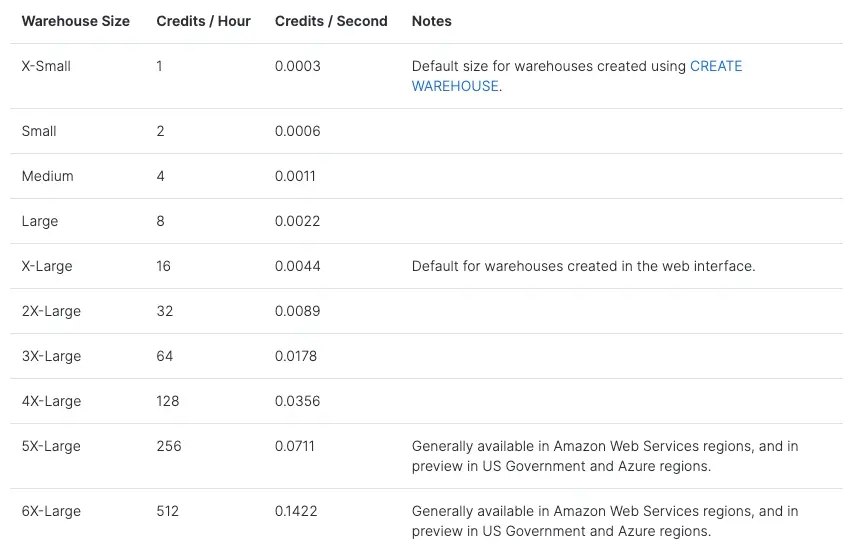Viewport: 850px width, 557px height.
Task: Click the 512 credits per hour value
Action: (168, 511)
